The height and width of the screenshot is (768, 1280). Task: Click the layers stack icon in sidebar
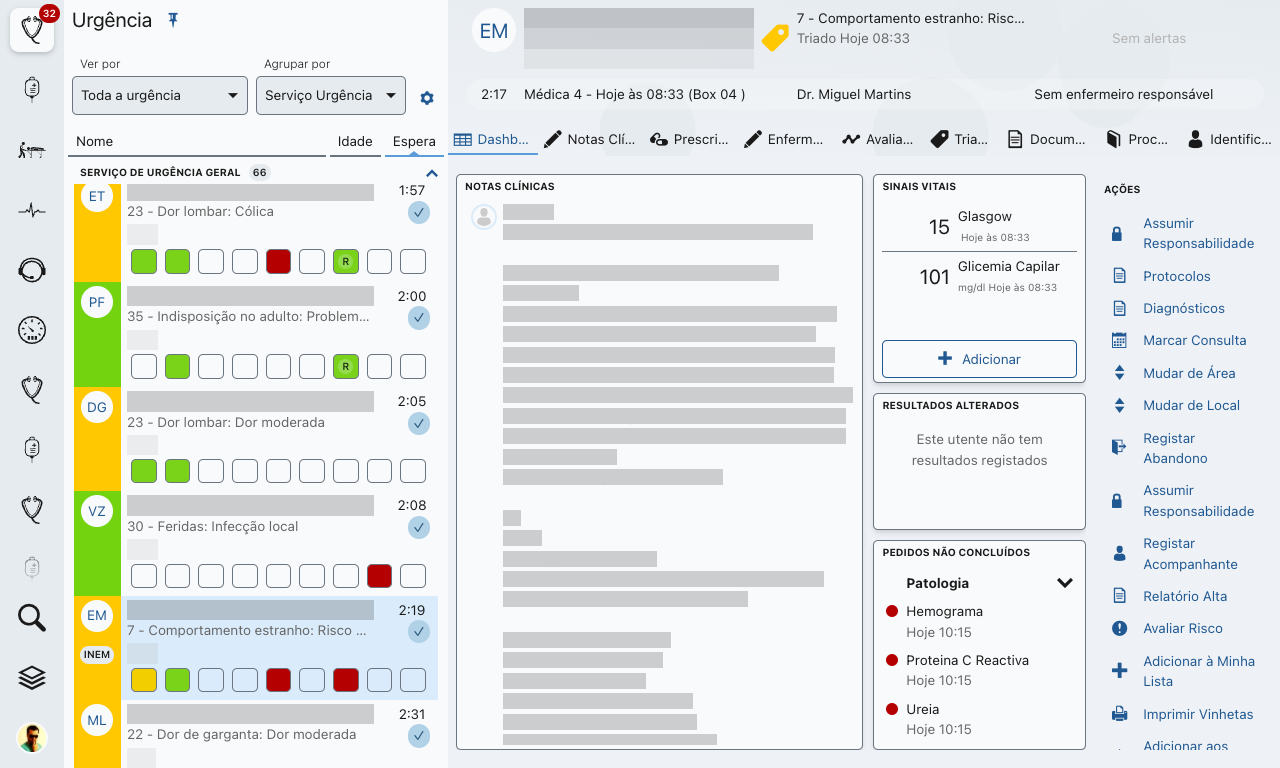pyautogui.click(x=32, y=677)
